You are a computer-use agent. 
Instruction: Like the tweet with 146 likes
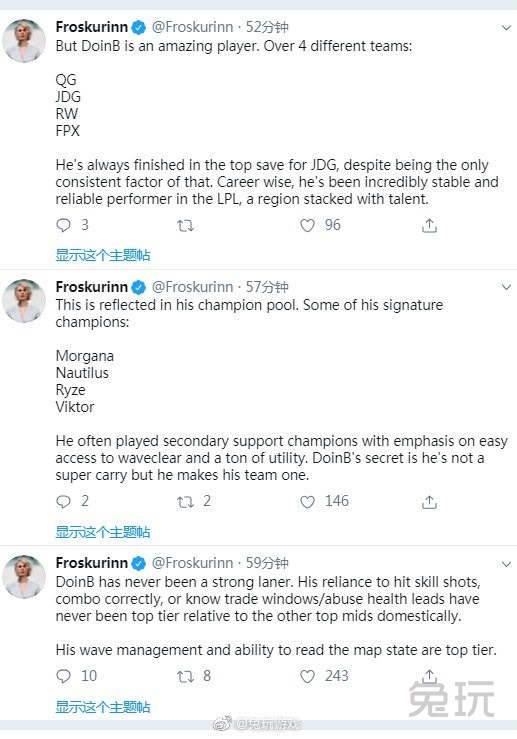pyautogui.click(x=307, y=501)
